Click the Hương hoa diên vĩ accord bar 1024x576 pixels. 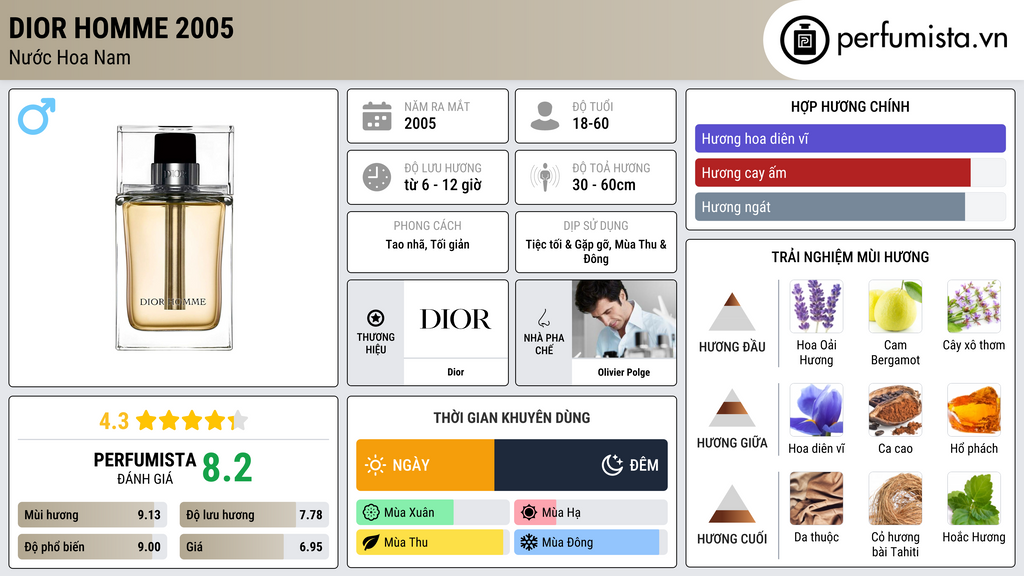pos(850,139)
